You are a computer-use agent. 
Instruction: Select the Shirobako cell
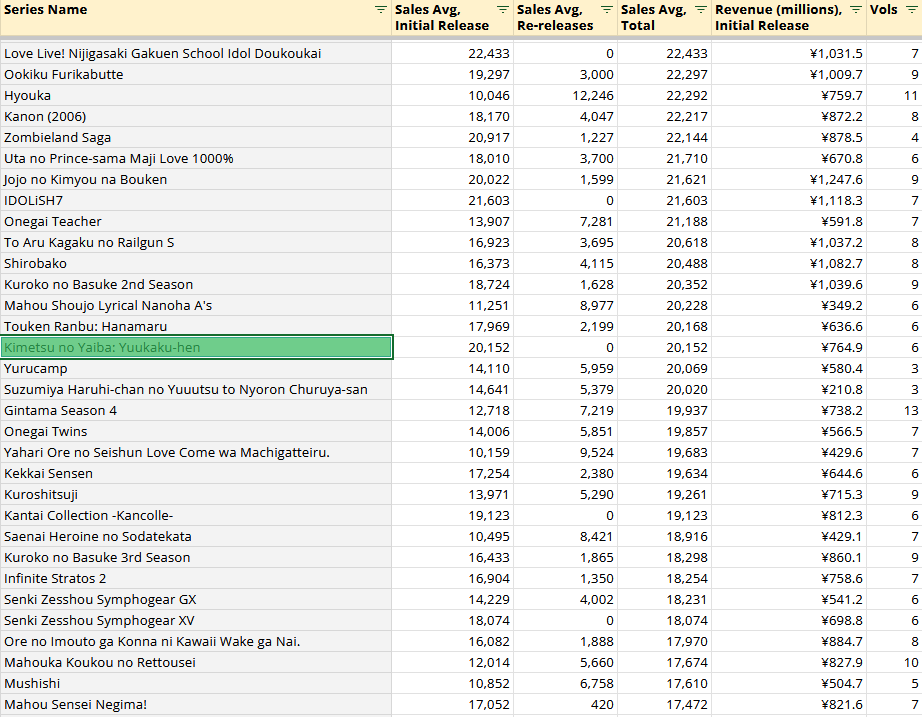pos(196,264)
